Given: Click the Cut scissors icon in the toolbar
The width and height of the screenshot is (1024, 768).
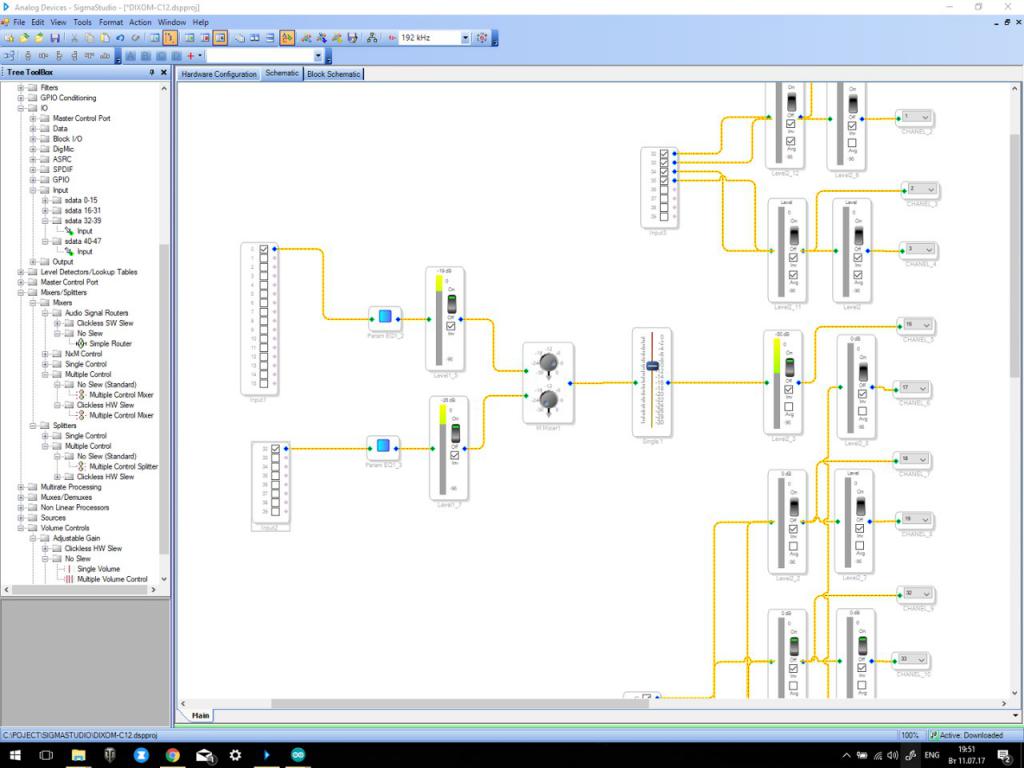Looking at the screenshot, I should (x=74, y=38).
